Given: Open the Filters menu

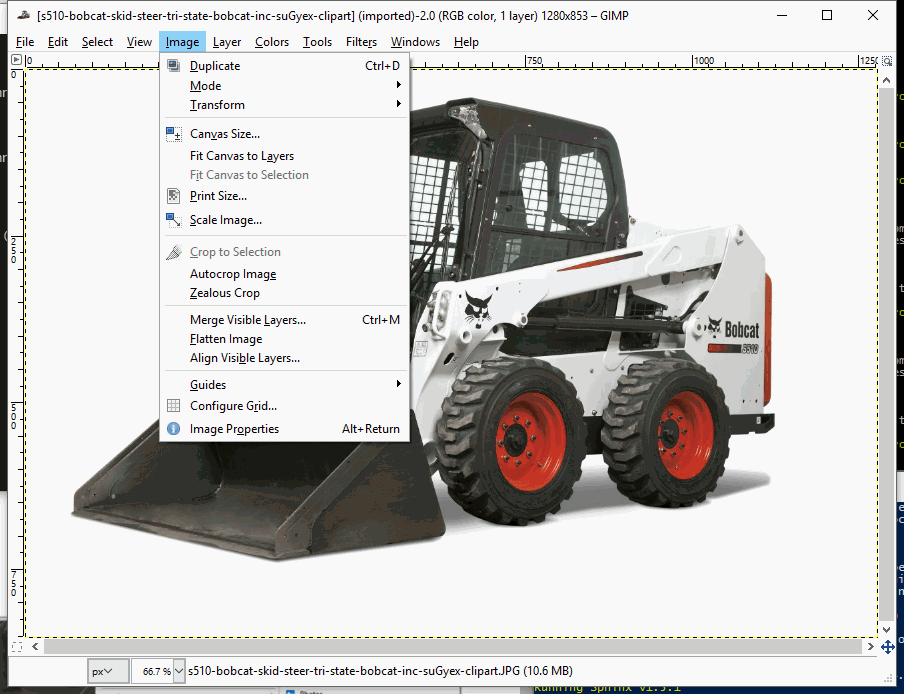Looking at the screenshot, I should (x=361, y=42).
